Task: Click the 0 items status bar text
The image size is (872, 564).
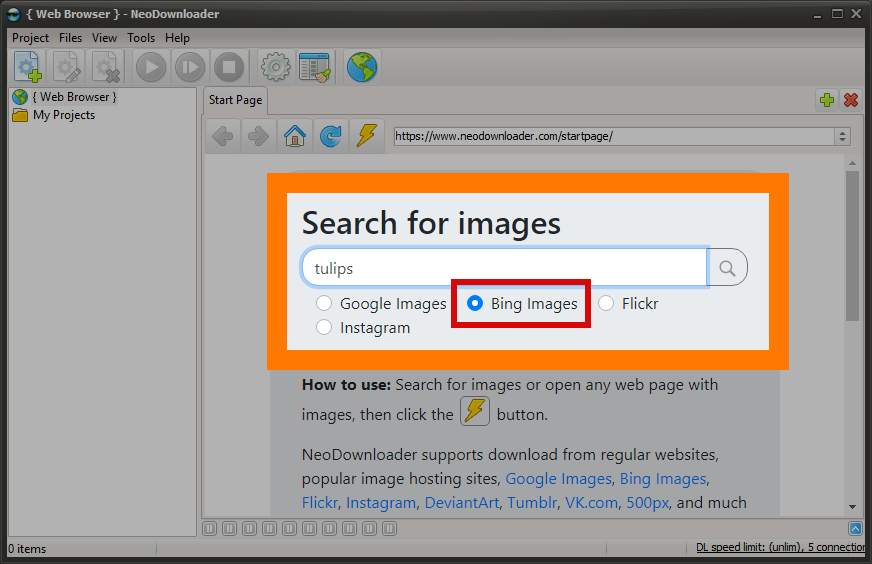Action: tap(27, 549)
